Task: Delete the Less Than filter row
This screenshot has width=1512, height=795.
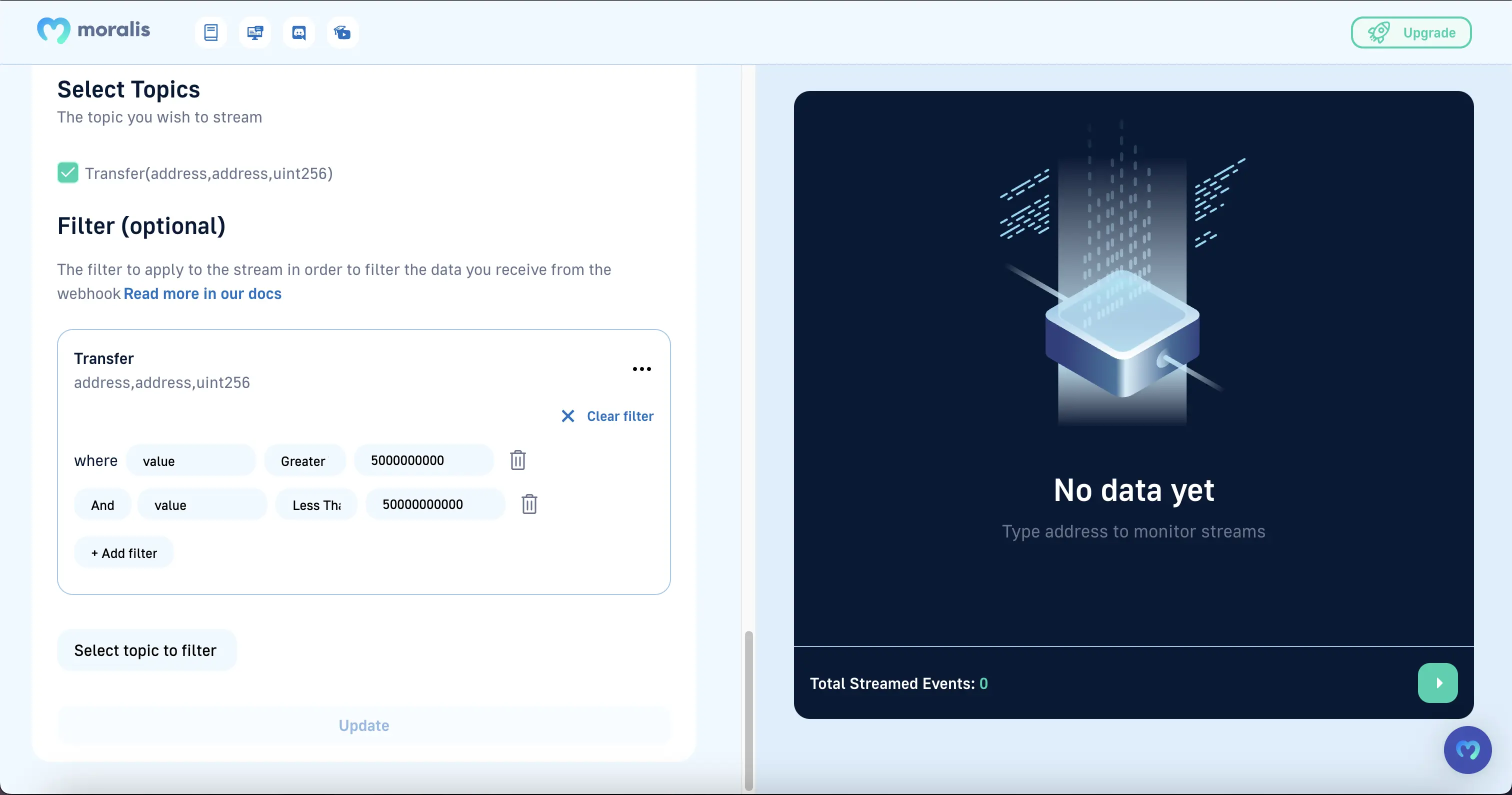Action: point(529,504)
